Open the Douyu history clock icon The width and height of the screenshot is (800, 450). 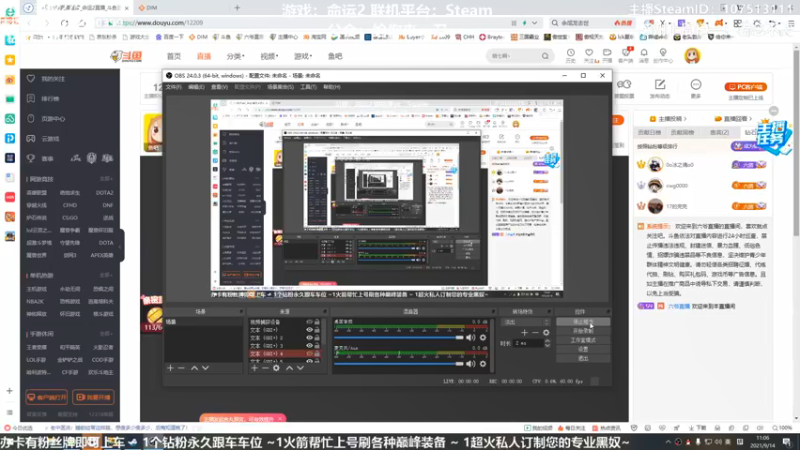tap(570, 55)
